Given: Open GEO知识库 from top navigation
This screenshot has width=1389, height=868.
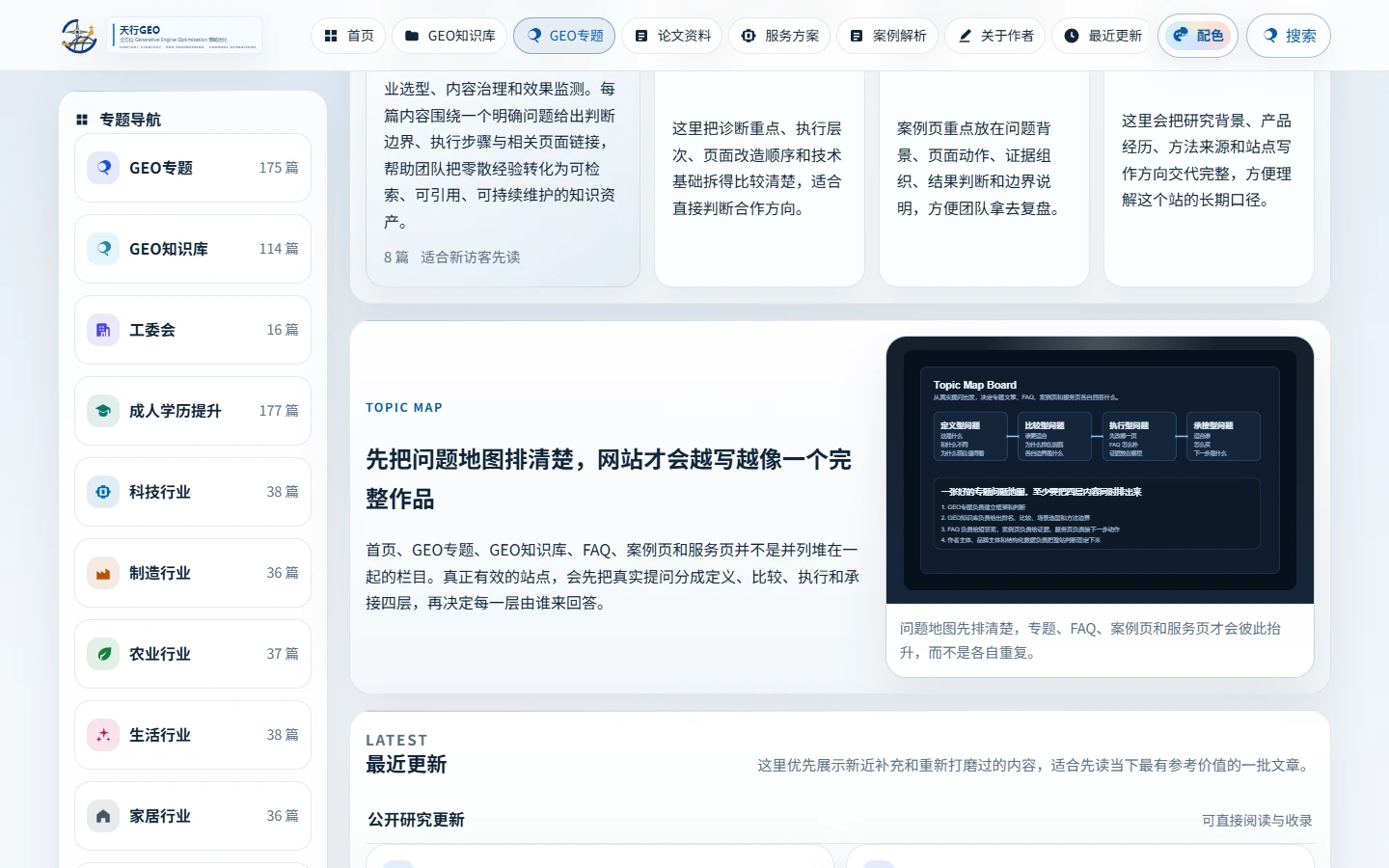Looking at the screenshot, I should 449,36.
